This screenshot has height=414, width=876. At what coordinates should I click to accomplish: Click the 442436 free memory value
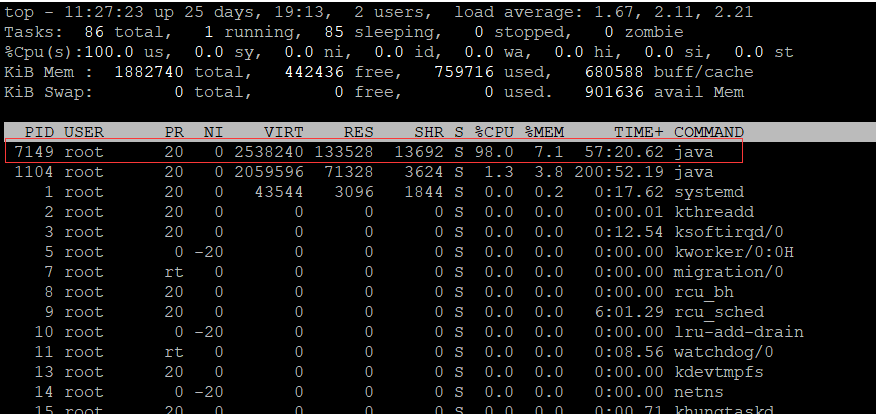(x=314, y=73)
